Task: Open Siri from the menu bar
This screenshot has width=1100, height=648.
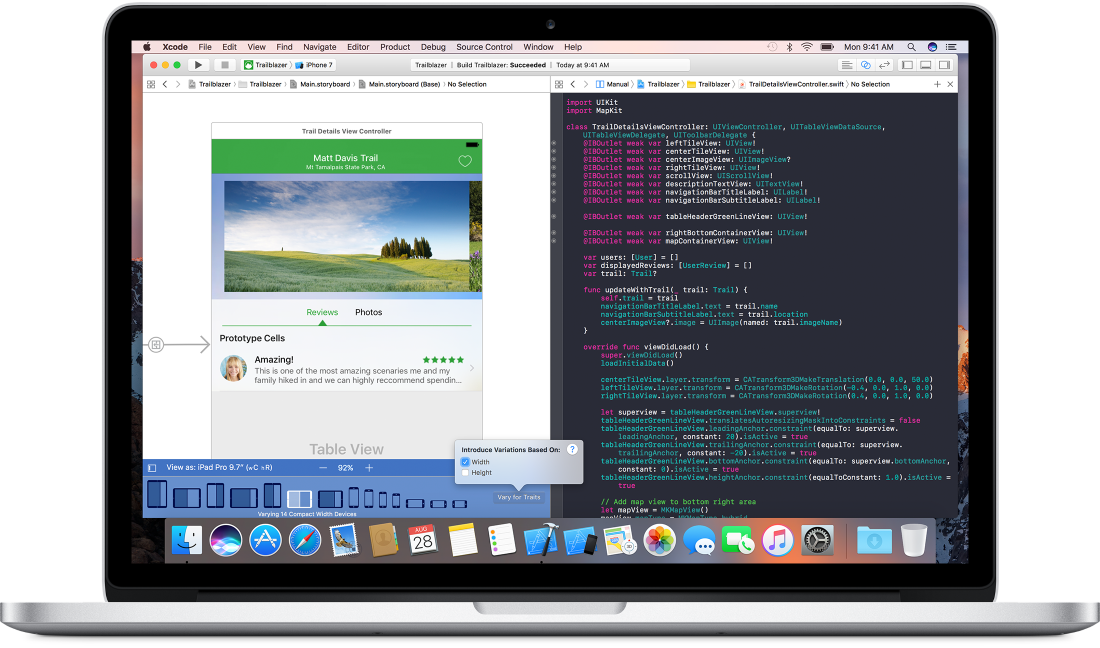Action: click(932, 47)
